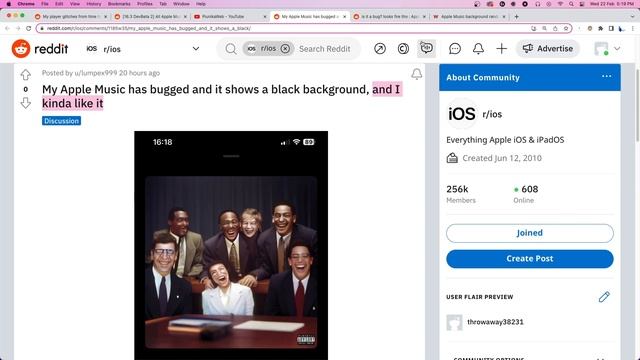This screenshot has width=640, height=360.
Task: Reload the current page
Action: 28,28
